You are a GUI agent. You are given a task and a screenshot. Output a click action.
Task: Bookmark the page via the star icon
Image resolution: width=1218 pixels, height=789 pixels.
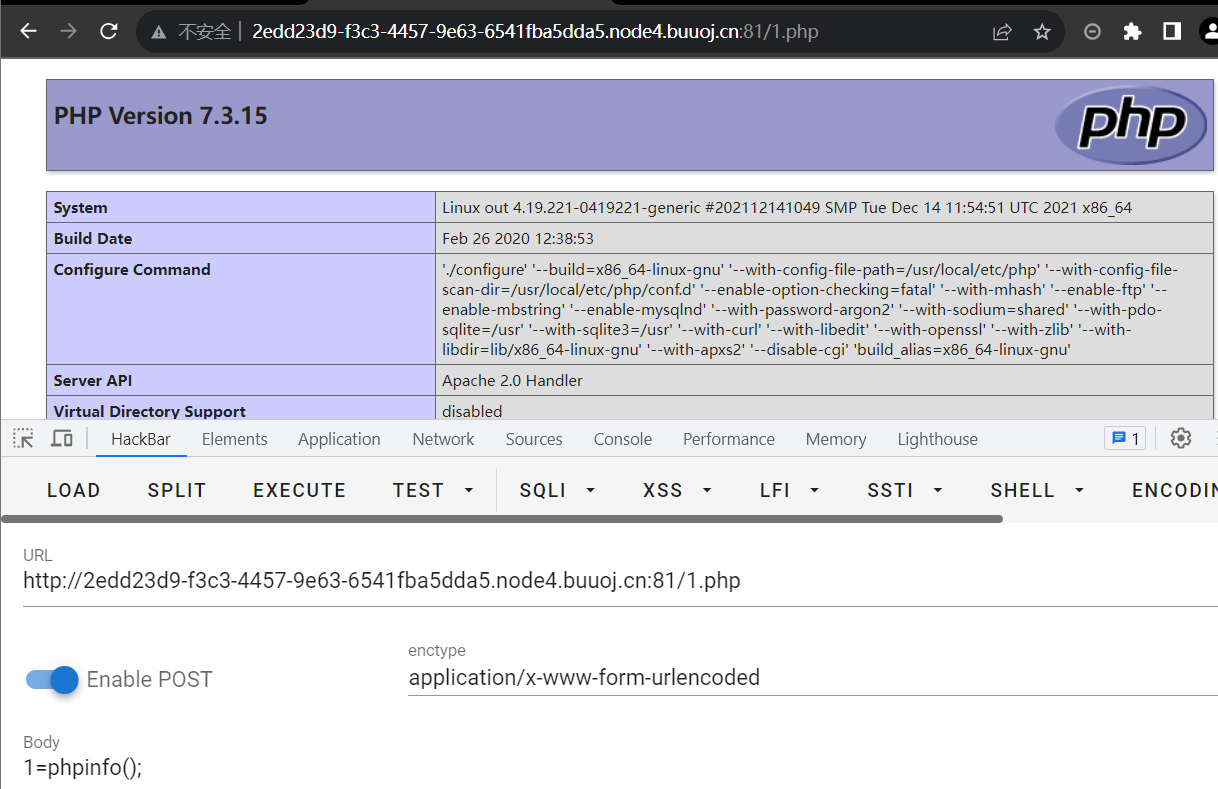coord(1042,31)
